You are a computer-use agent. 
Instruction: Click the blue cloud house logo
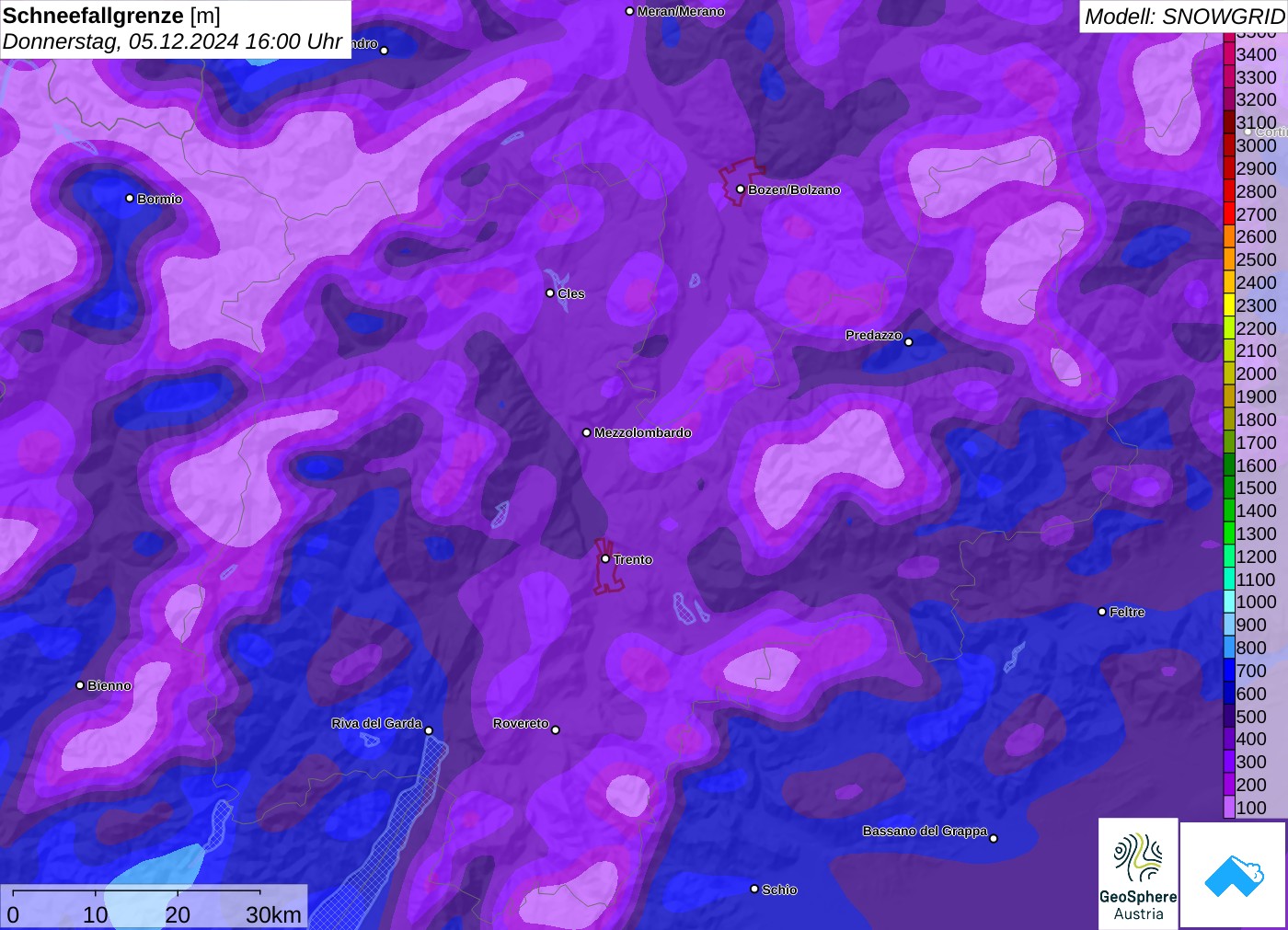pyautogui.click(x=1234, y=875)
